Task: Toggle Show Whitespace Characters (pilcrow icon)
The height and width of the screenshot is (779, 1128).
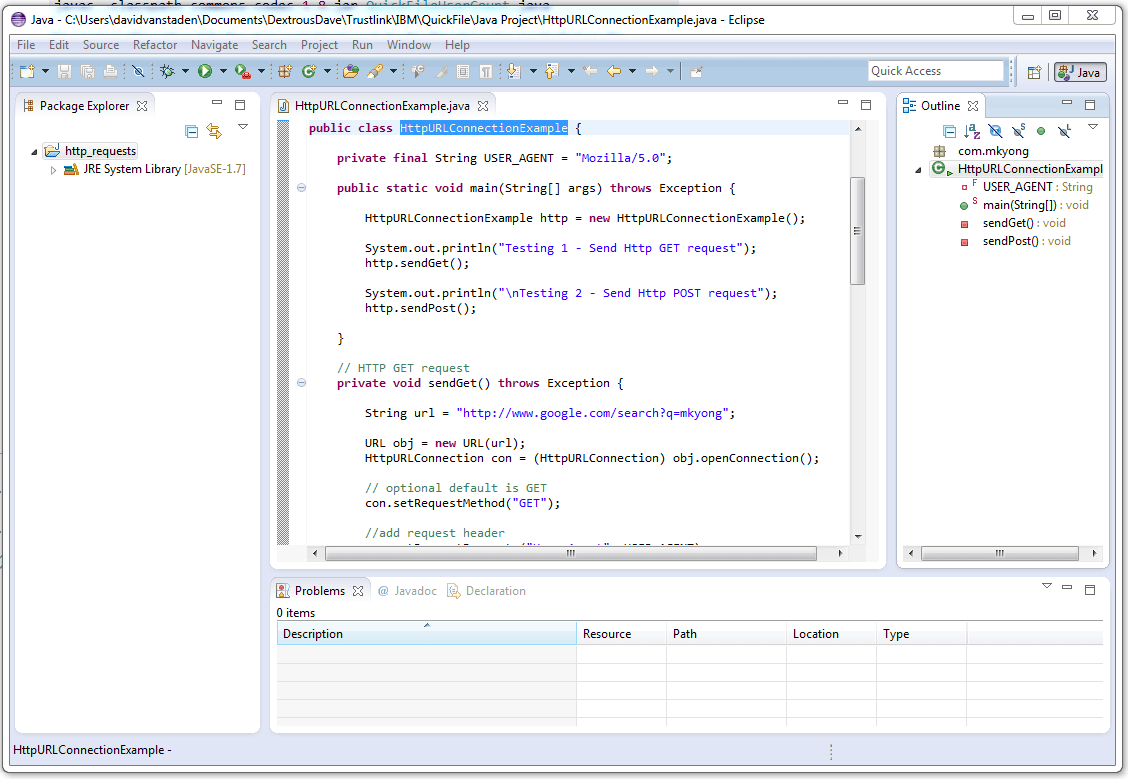Action: [x=486, y=71]
